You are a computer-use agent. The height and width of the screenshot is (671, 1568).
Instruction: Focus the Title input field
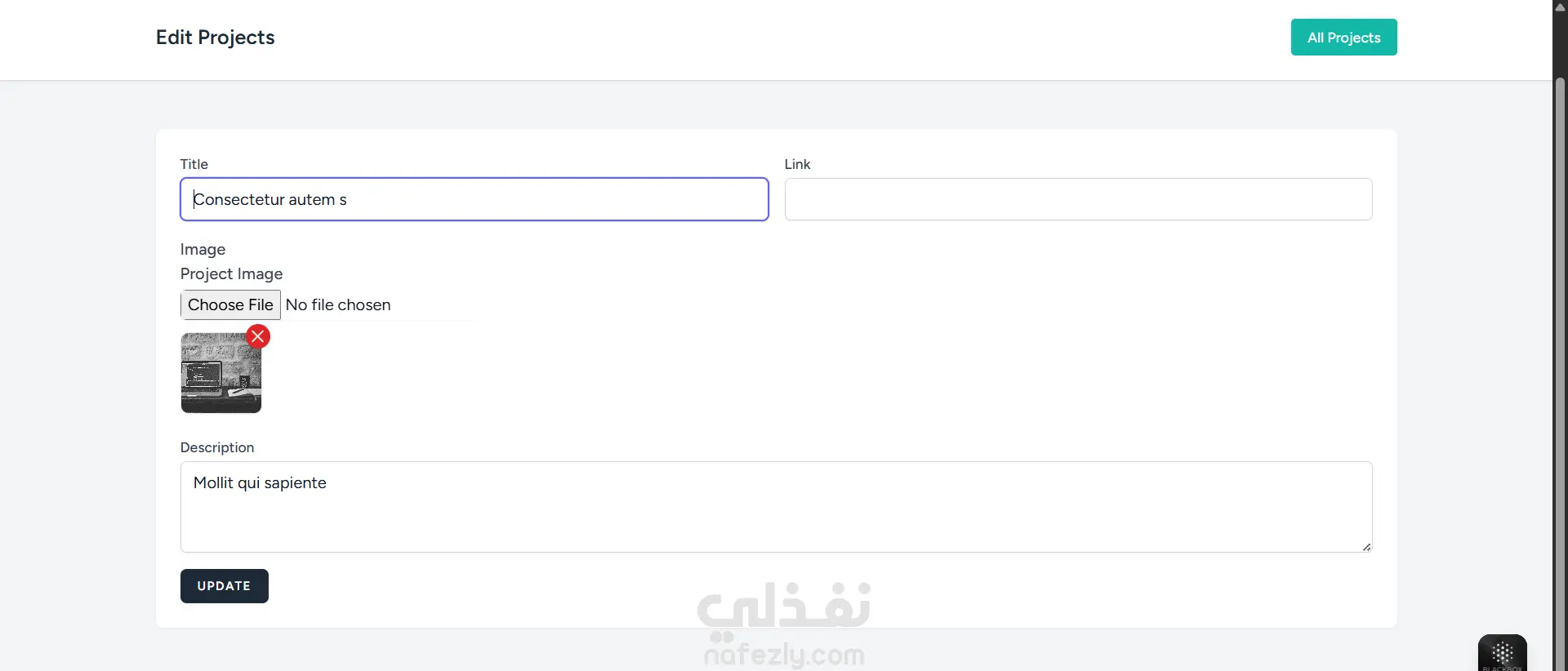[x=474, y=199]
